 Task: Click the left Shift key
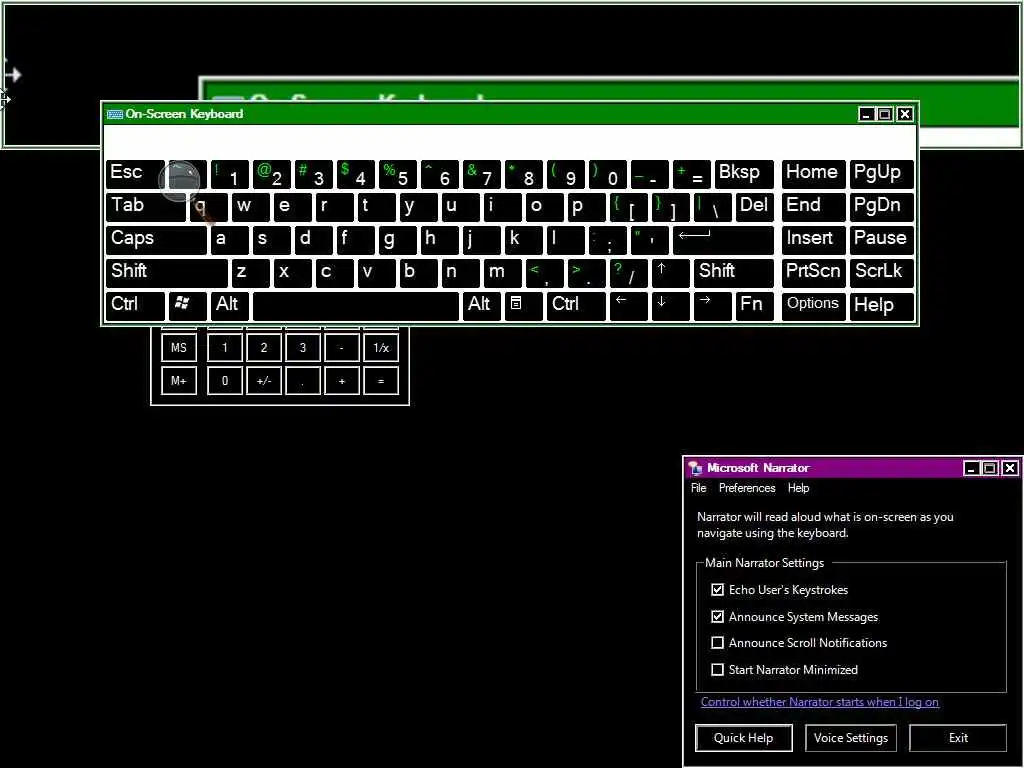tap(167, 272)
